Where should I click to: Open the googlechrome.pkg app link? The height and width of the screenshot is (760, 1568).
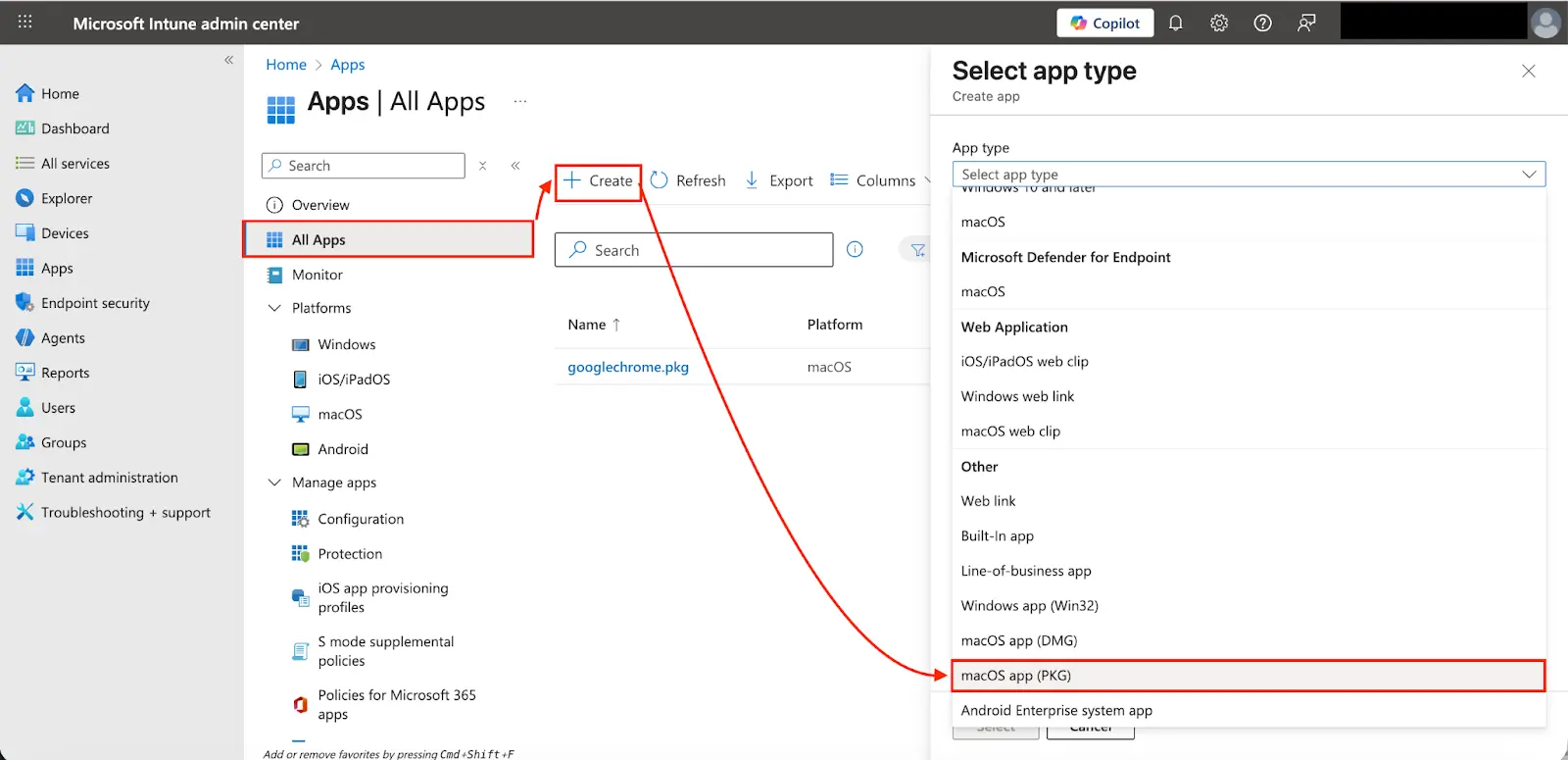click(x=628, y=367)
